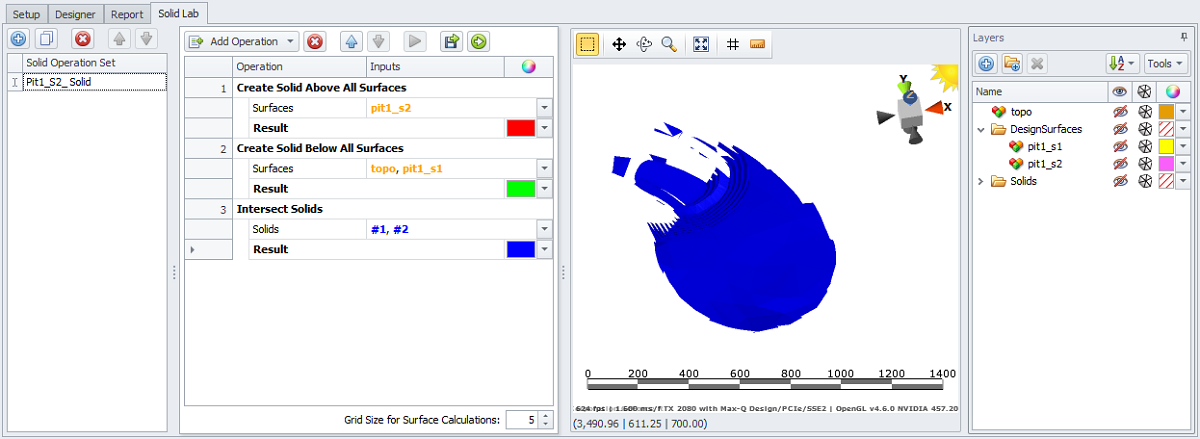The image size is (1200, 439).
Task: Click the green circle run icon
Action: [478, 42]
